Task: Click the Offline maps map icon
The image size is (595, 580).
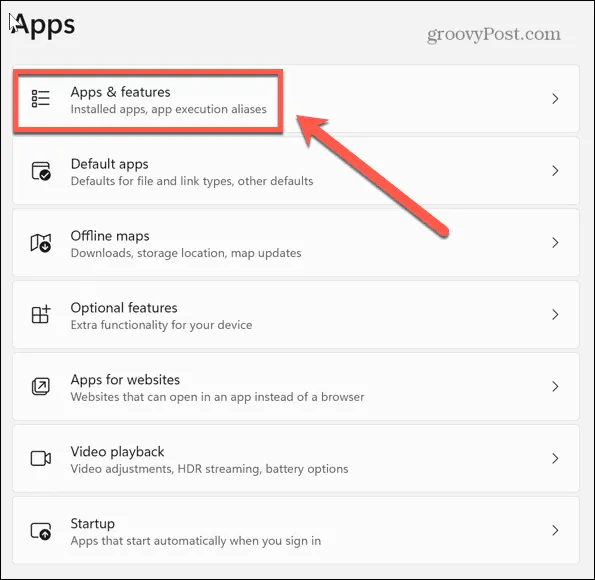Action: click(41, 243)
